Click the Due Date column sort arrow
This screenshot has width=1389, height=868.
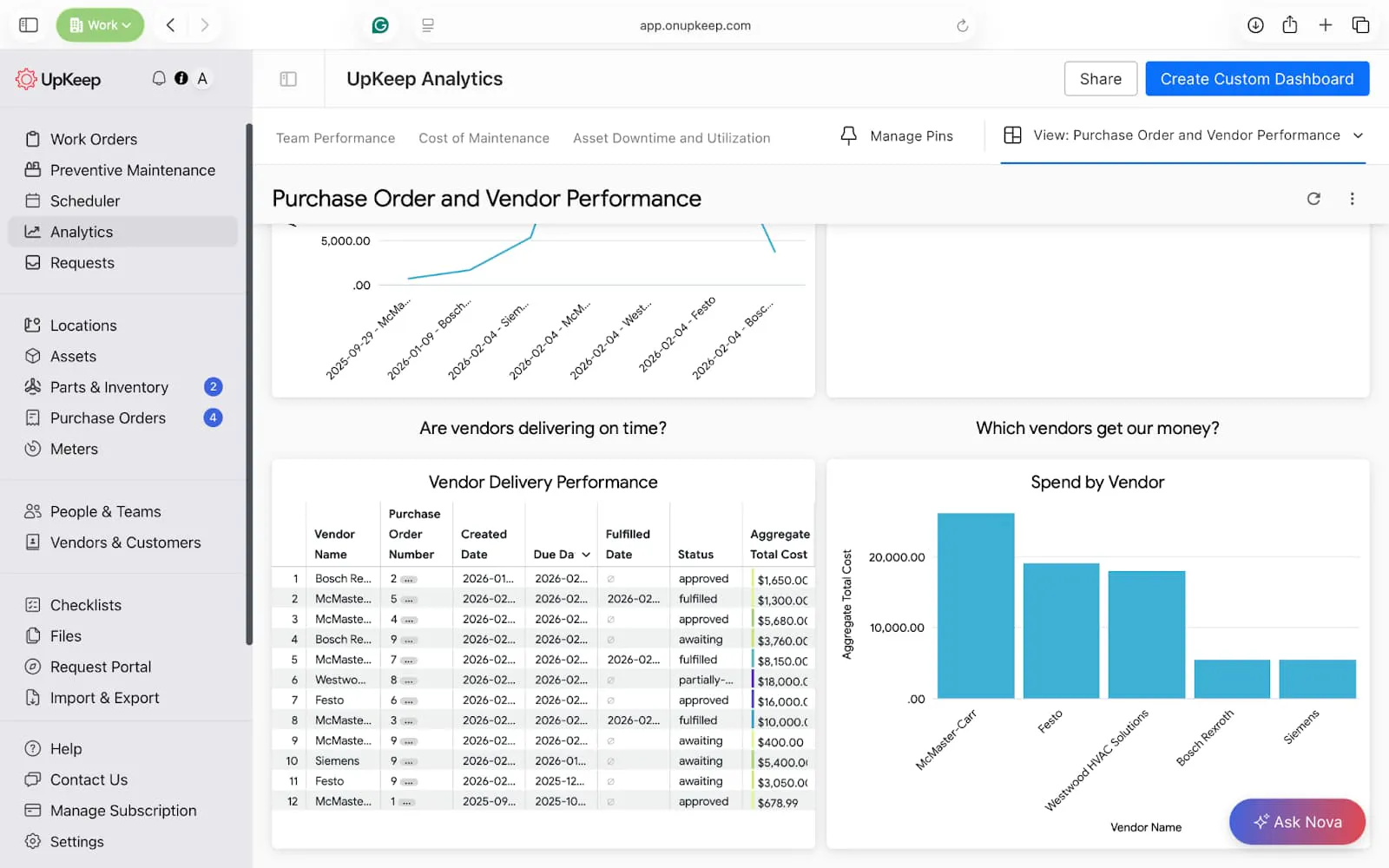[x=586, y=555]
